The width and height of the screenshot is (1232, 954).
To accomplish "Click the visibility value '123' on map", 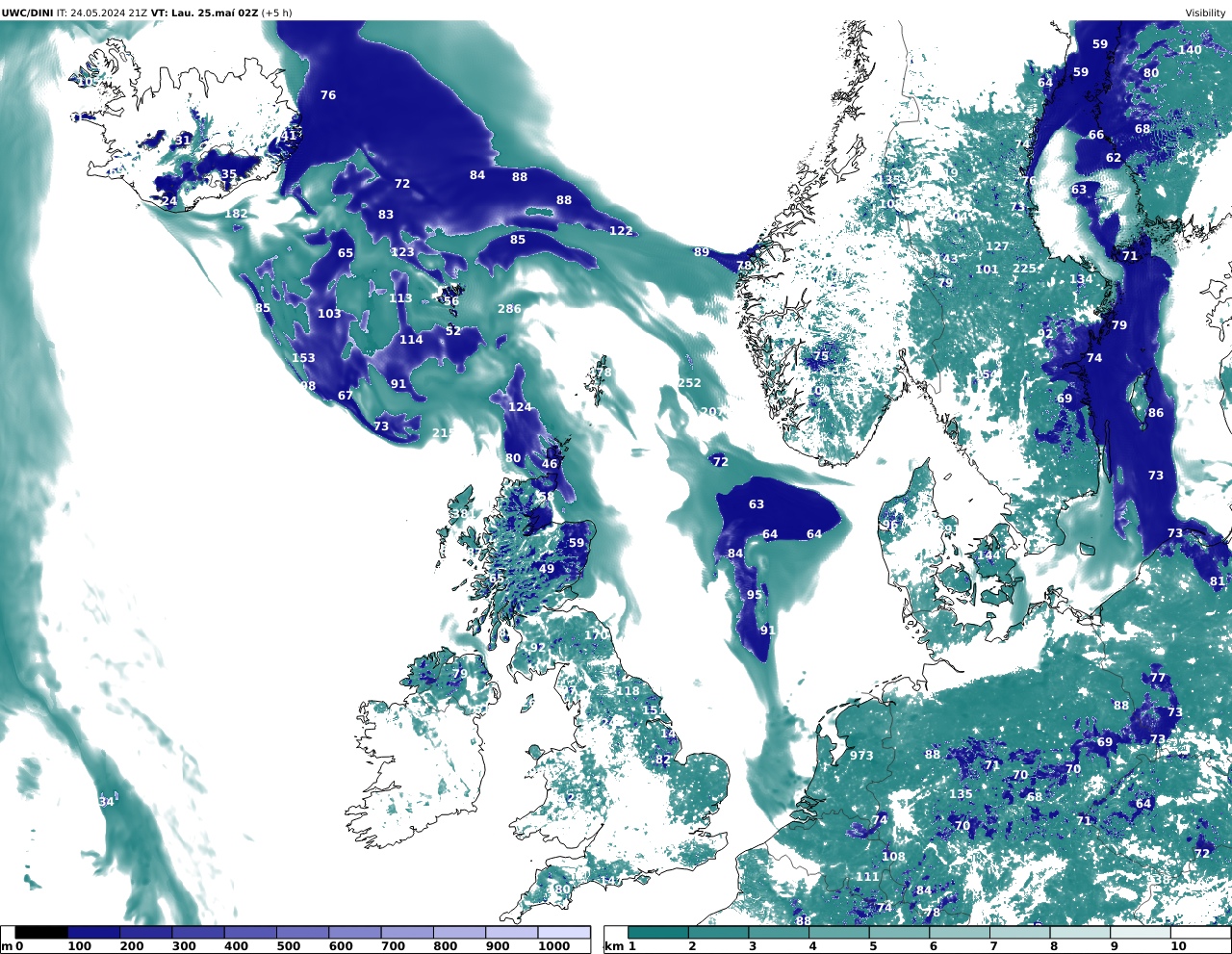I will pyautogui.click(x=402, y=252).
